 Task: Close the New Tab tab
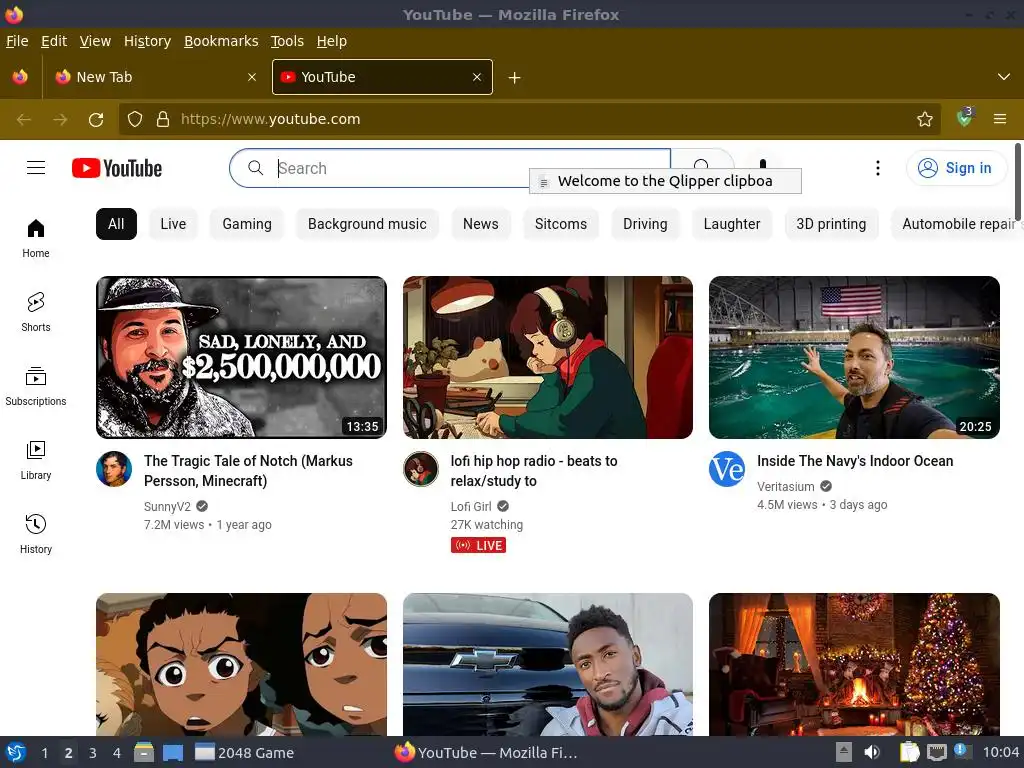point(252,77)
